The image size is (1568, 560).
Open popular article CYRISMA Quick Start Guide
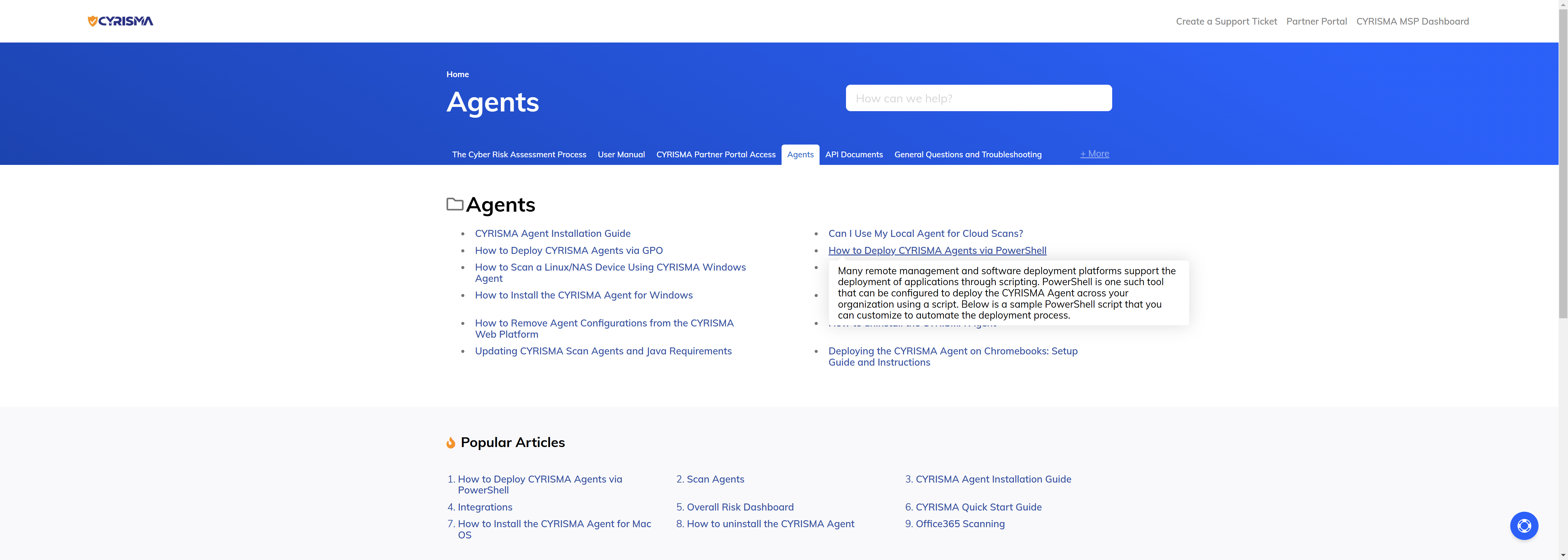[x=978, y=507]
